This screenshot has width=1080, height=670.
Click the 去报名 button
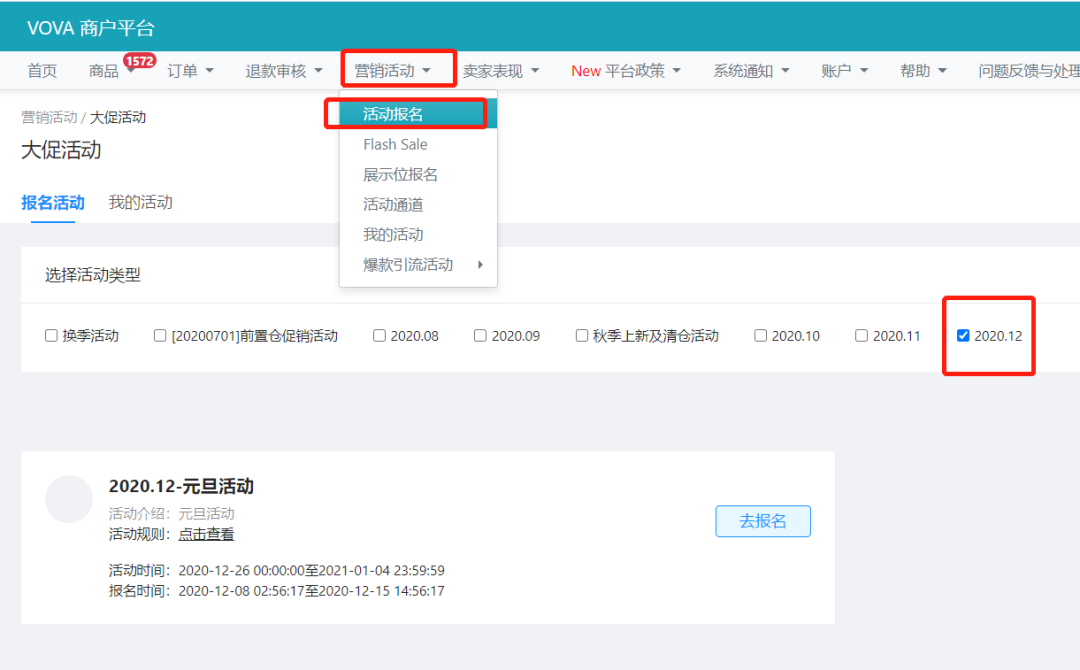(763, 521)
